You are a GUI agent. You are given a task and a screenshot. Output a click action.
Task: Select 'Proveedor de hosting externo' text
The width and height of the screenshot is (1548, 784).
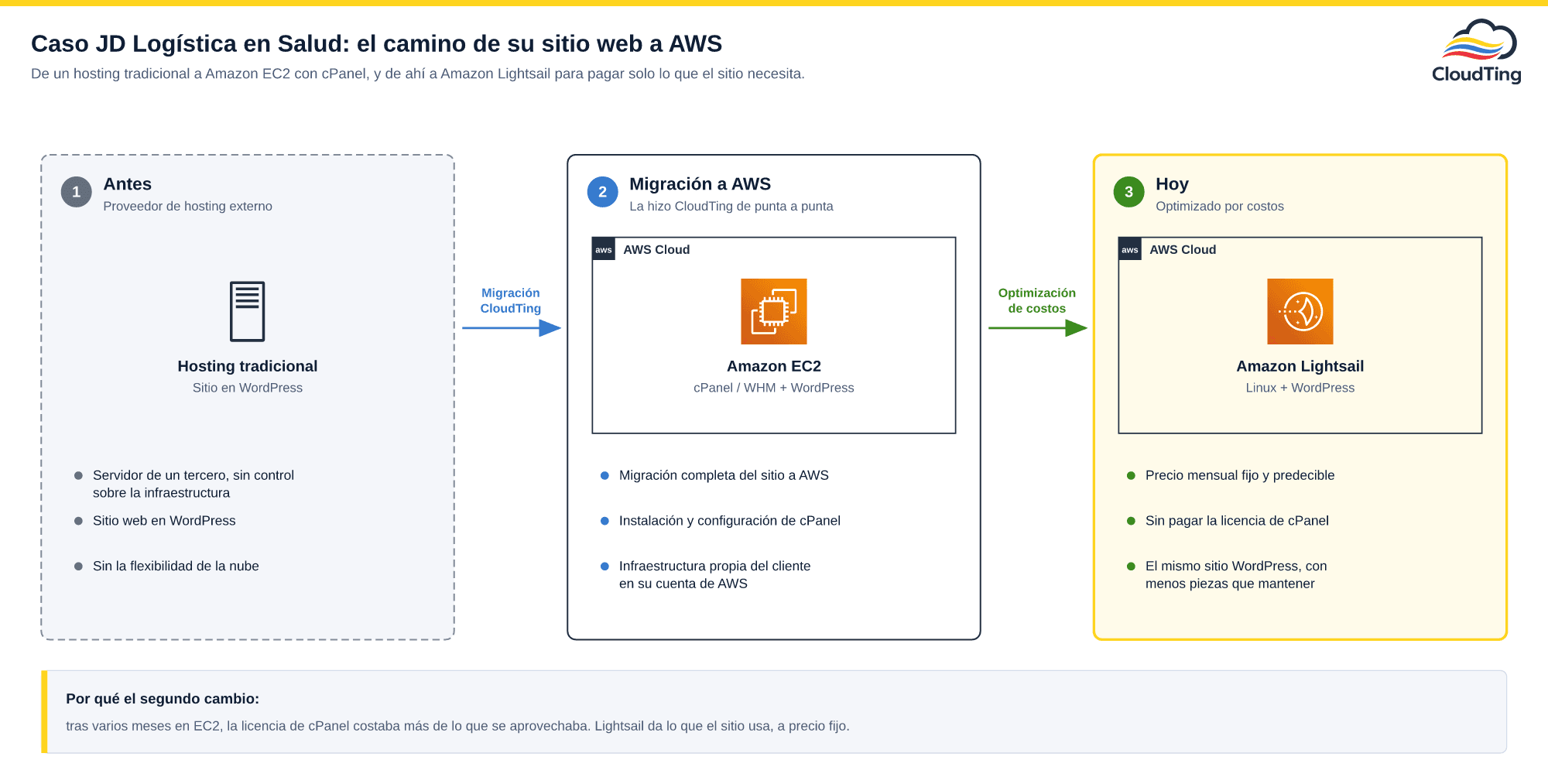click(188, 206)
